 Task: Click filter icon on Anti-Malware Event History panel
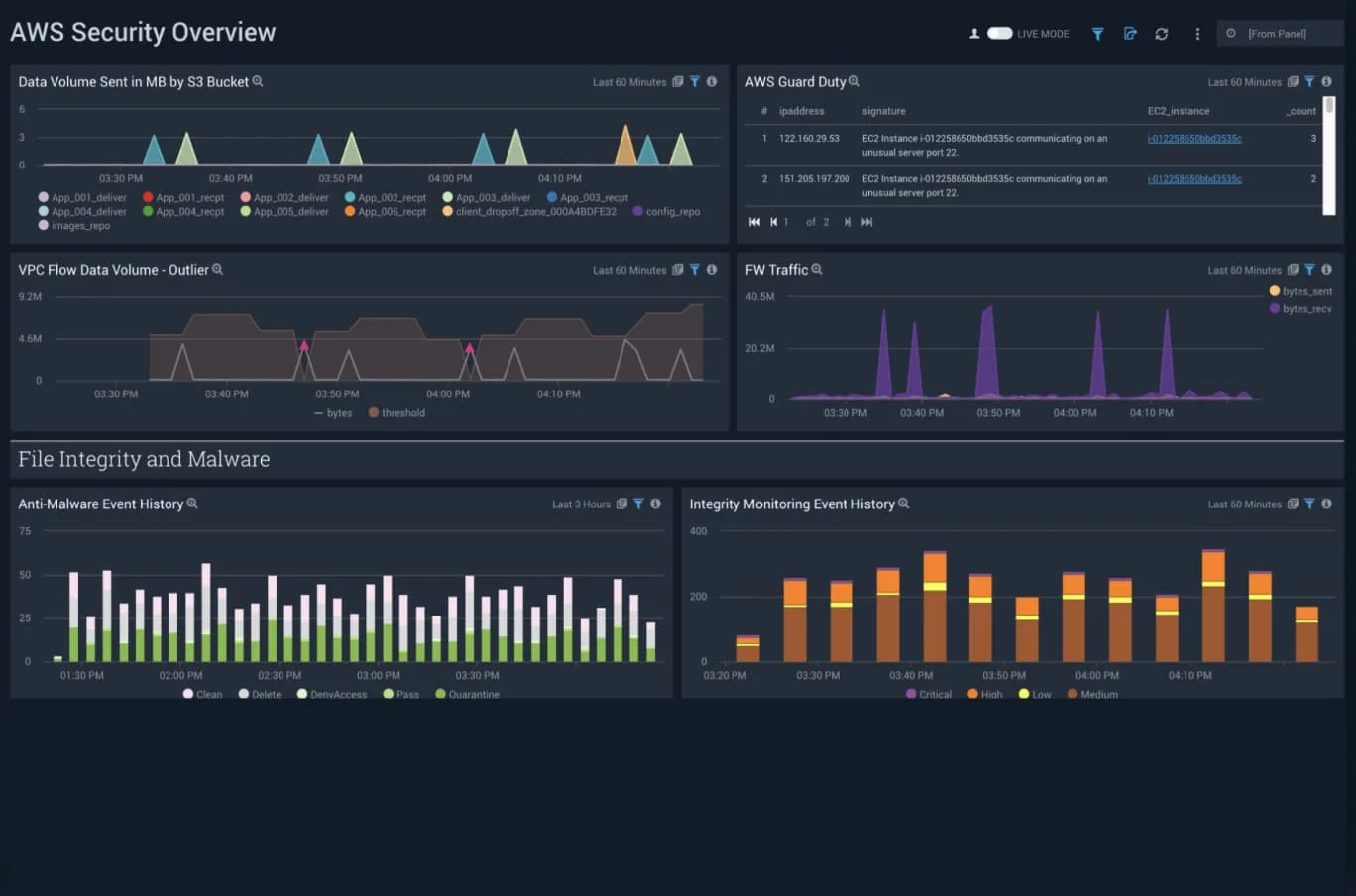[x=638, y=504]
